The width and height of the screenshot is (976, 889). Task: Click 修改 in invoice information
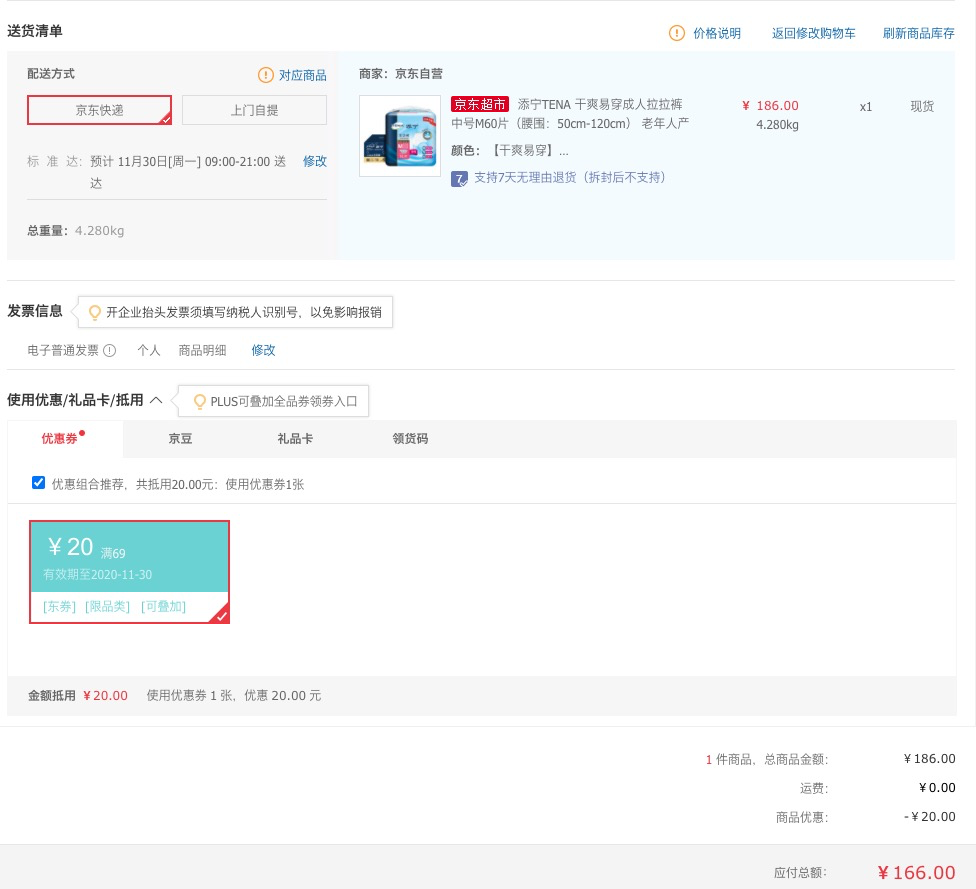coord(263,350)
